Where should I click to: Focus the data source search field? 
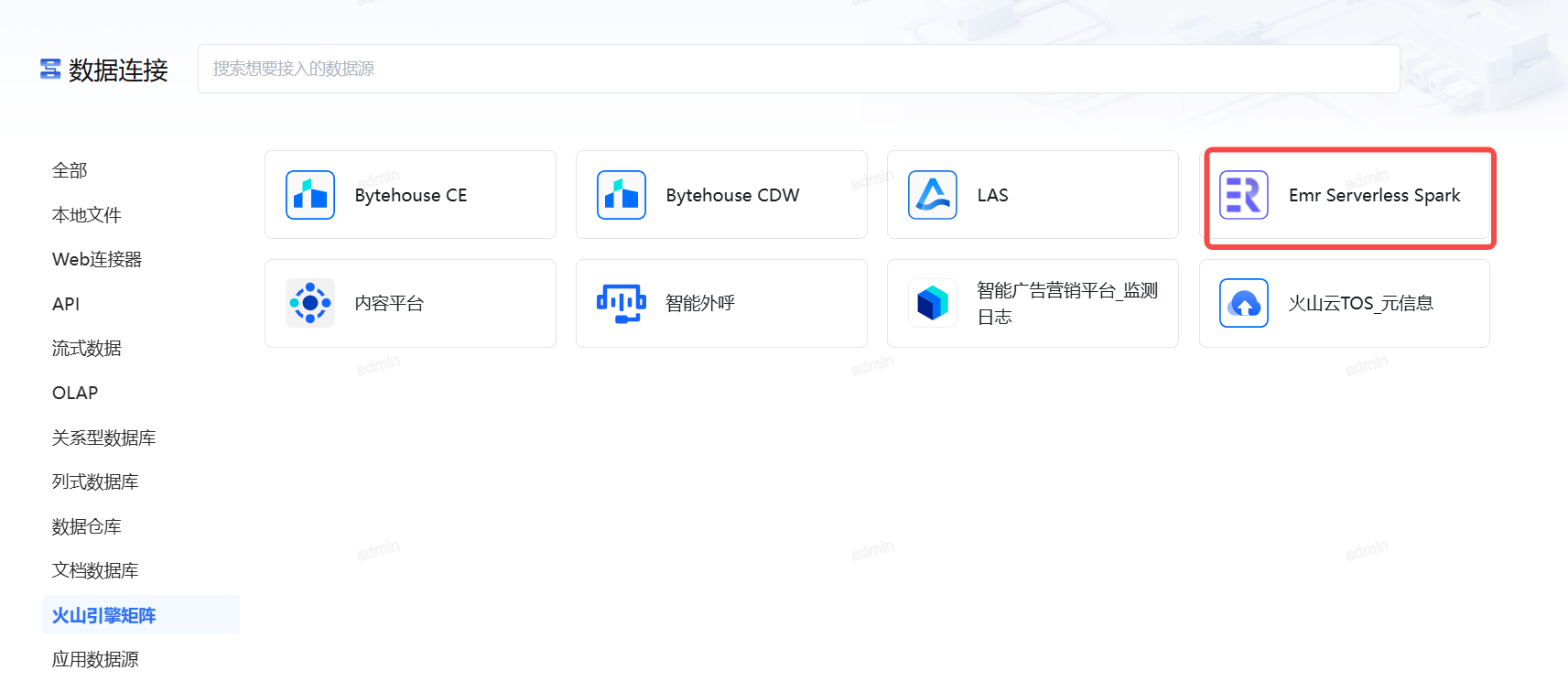coord(798,69)
